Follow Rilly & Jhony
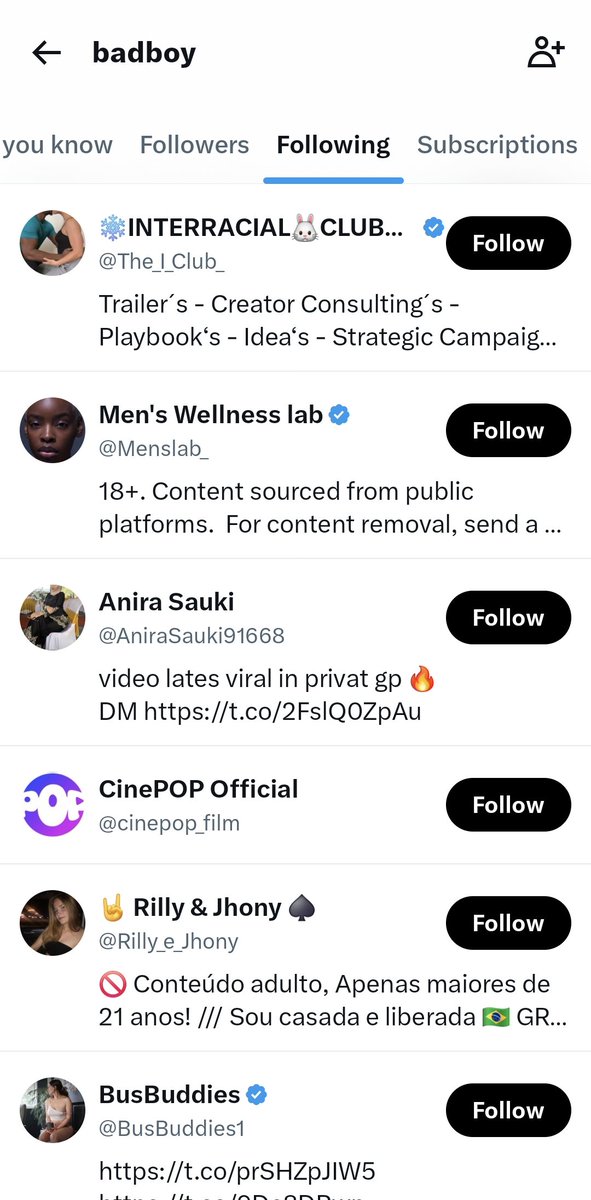The height and width of the screenshot is (1200, 591). [508, 923]
